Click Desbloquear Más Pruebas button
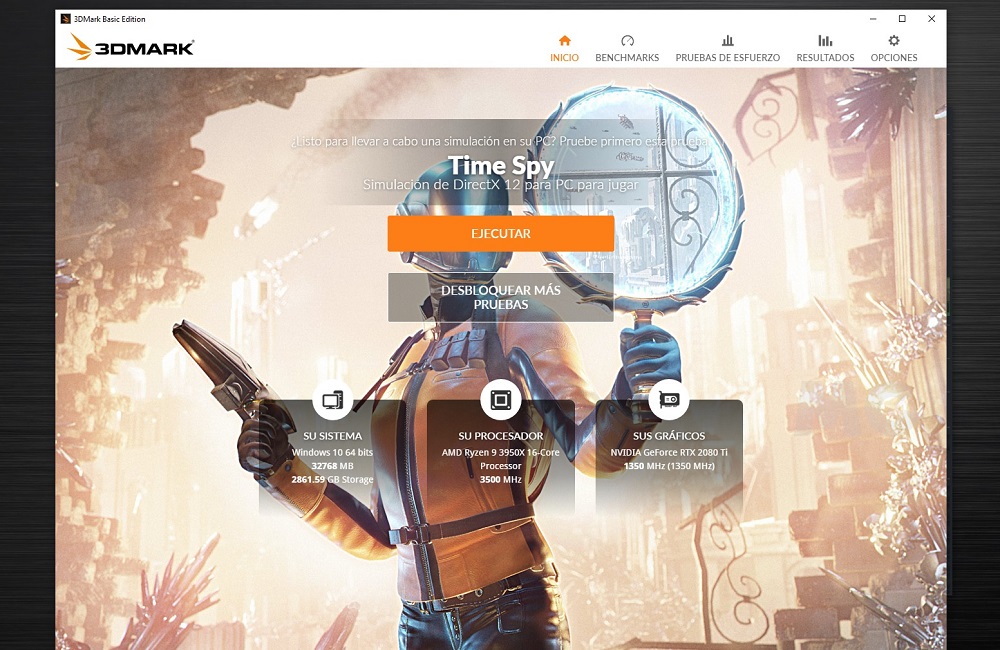 click(x=500, y=297)
